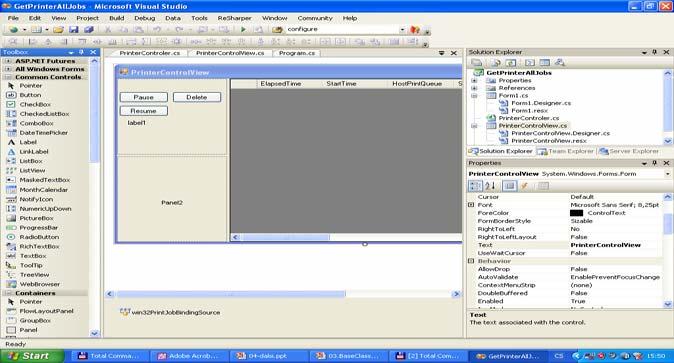674x363 pixels.
Task: Click the Undo arrow icon
Action: point(157,30)
